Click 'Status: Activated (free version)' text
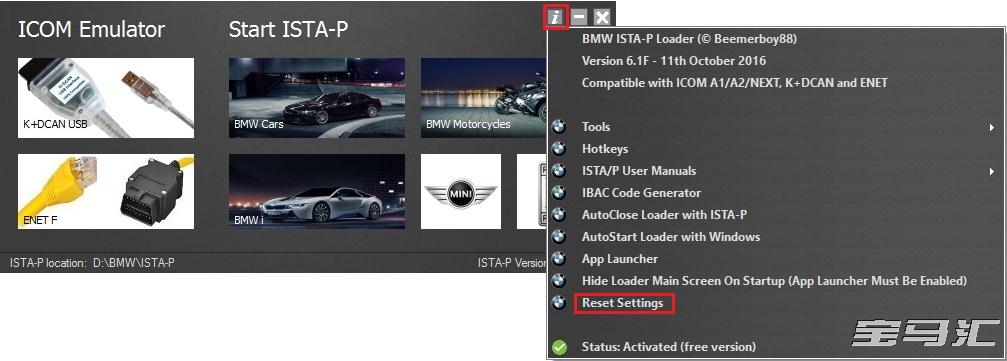This screenshot has width=1007, height=361. [669, 347]
